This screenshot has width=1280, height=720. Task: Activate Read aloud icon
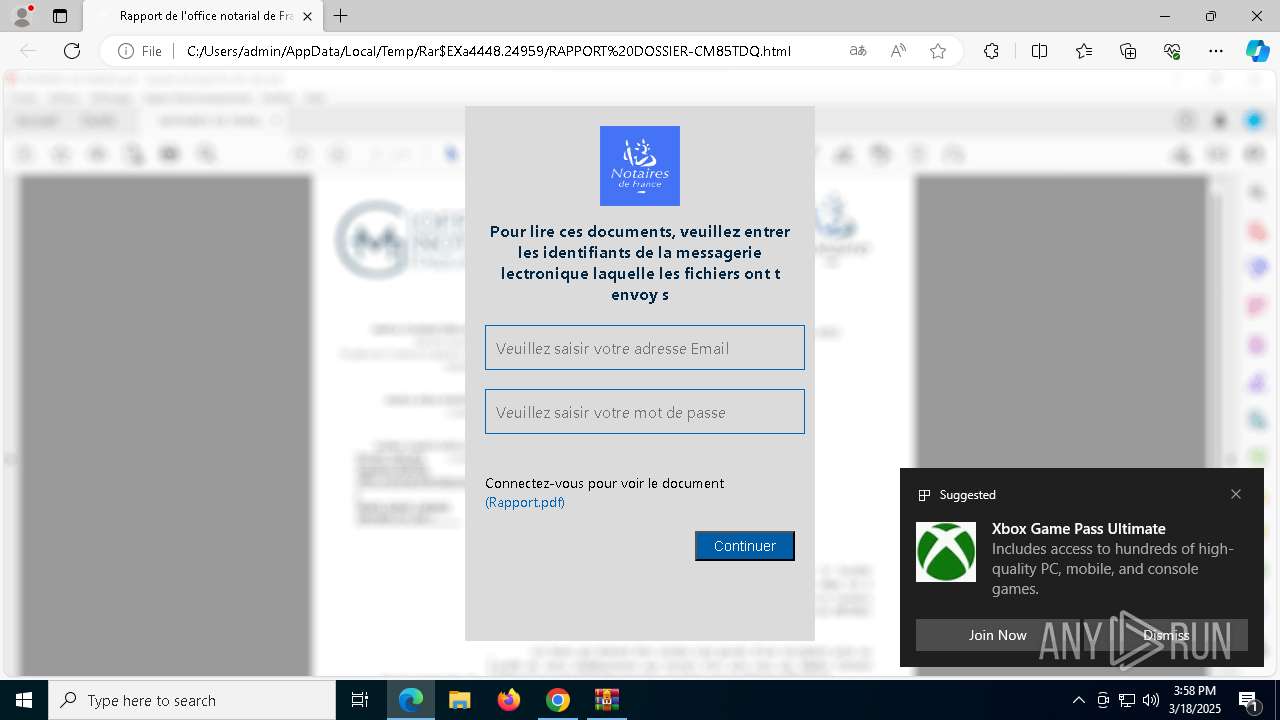[x=898, y=51]
